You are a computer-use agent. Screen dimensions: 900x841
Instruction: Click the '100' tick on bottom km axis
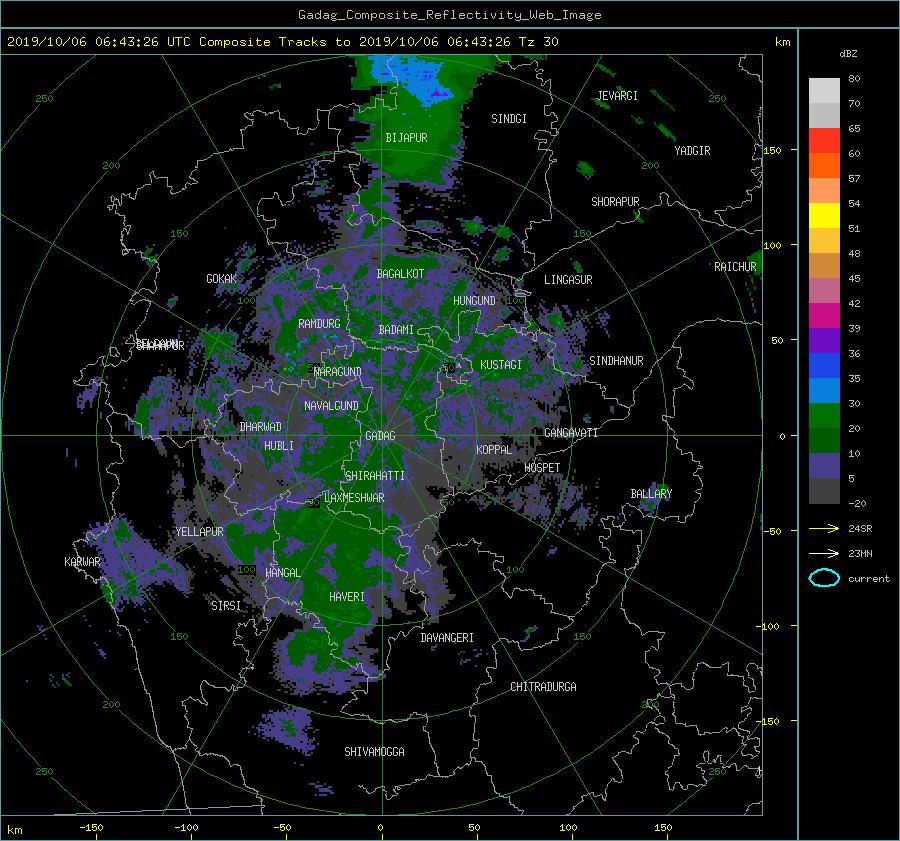click(568, 828)
